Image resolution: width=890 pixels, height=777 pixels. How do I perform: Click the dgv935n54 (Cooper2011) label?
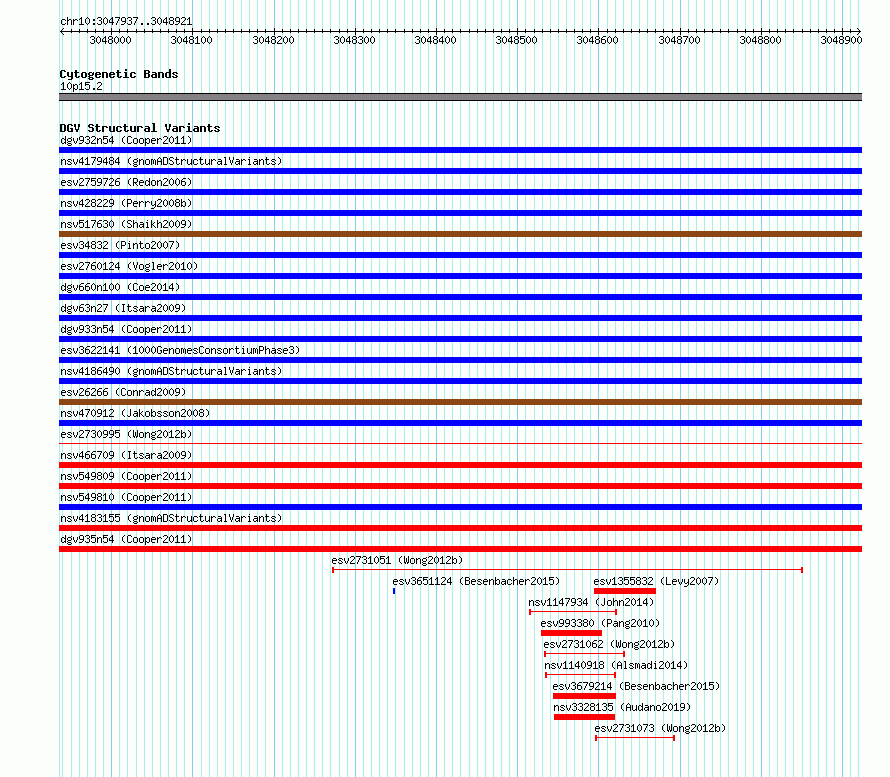pos(126,539)
